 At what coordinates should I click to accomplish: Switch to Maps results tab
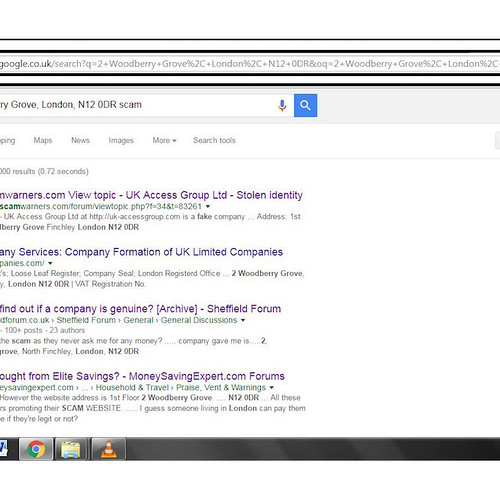coord(43,140)
